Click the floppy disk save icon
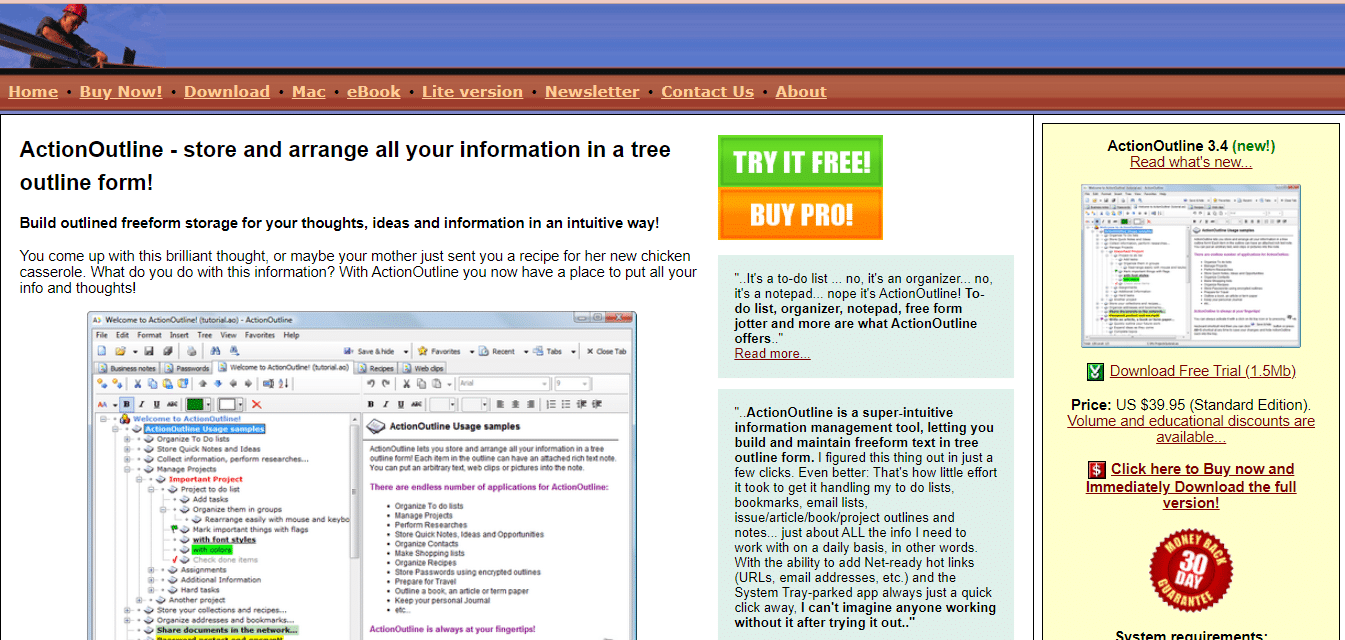 [148, 351]
